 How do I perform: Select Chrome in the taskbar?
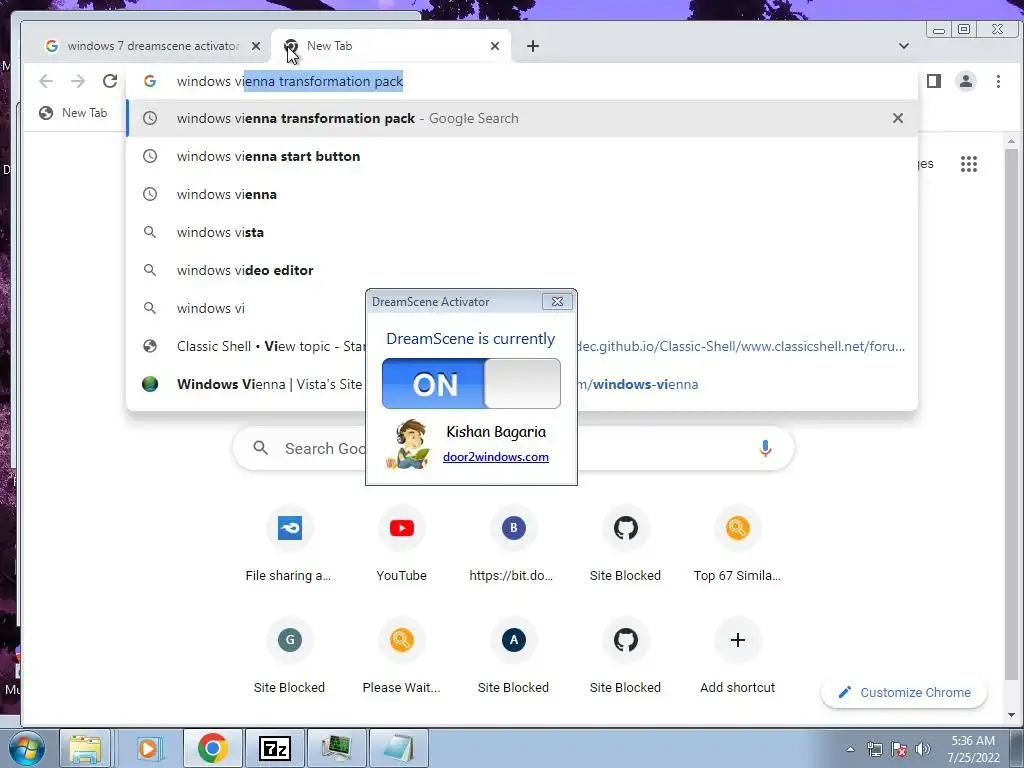point(213,748)
